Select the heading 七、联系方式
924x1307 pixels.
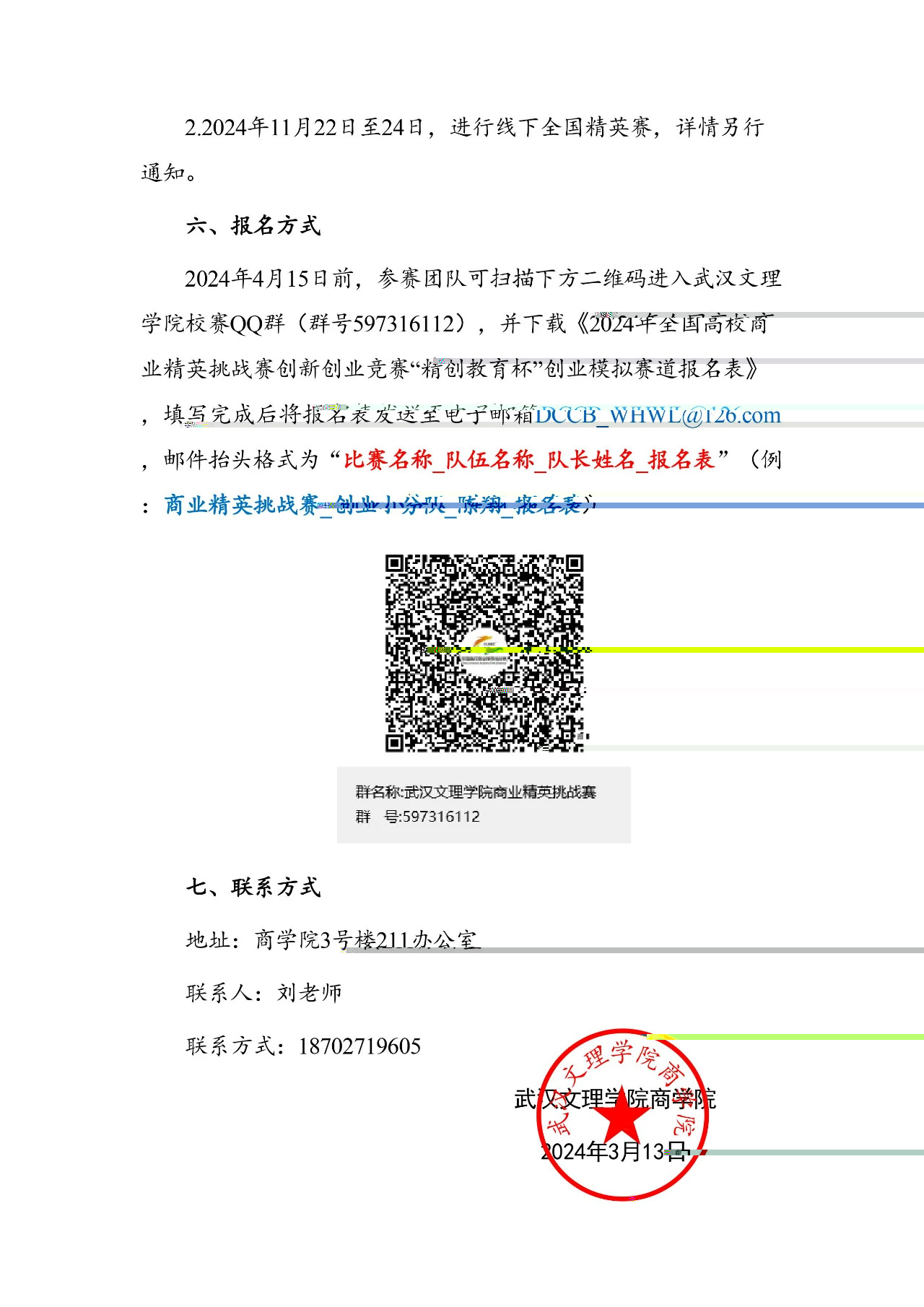pyautogui.click(x=253, y=887)
